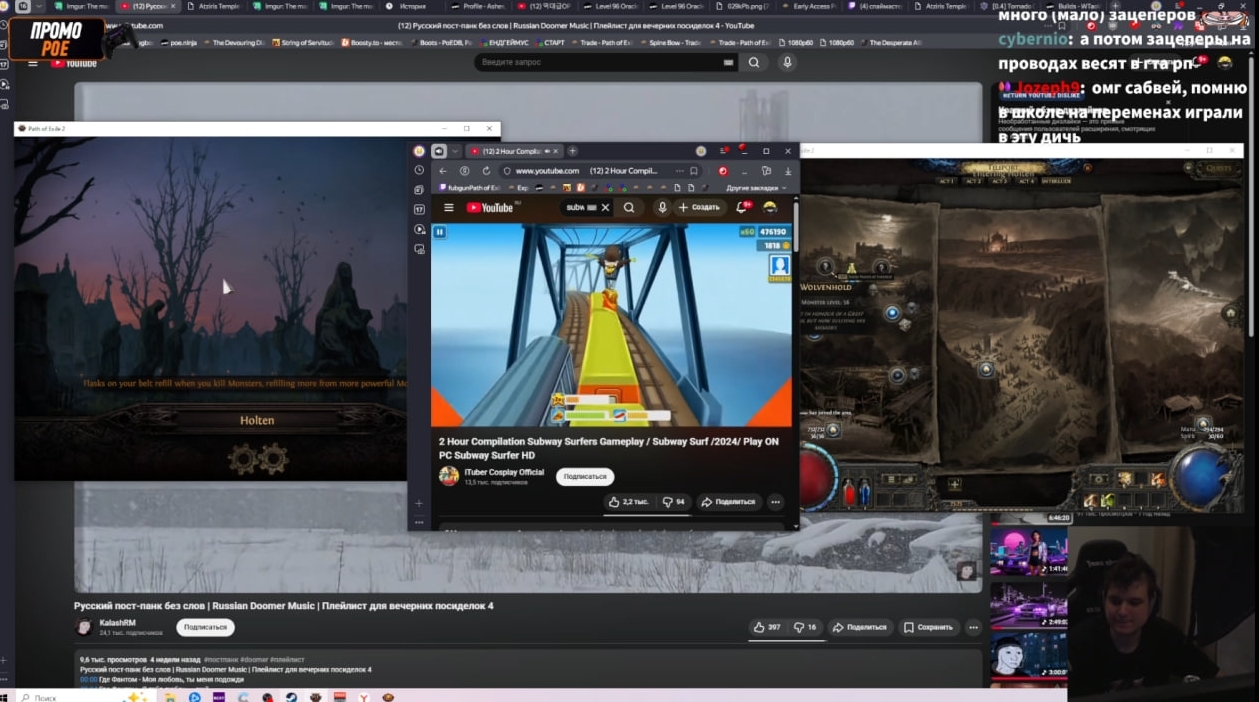This screenshot has width=1259, height=702.
Task: Switch to the История browser tab
Action: [x=412, y=6]
